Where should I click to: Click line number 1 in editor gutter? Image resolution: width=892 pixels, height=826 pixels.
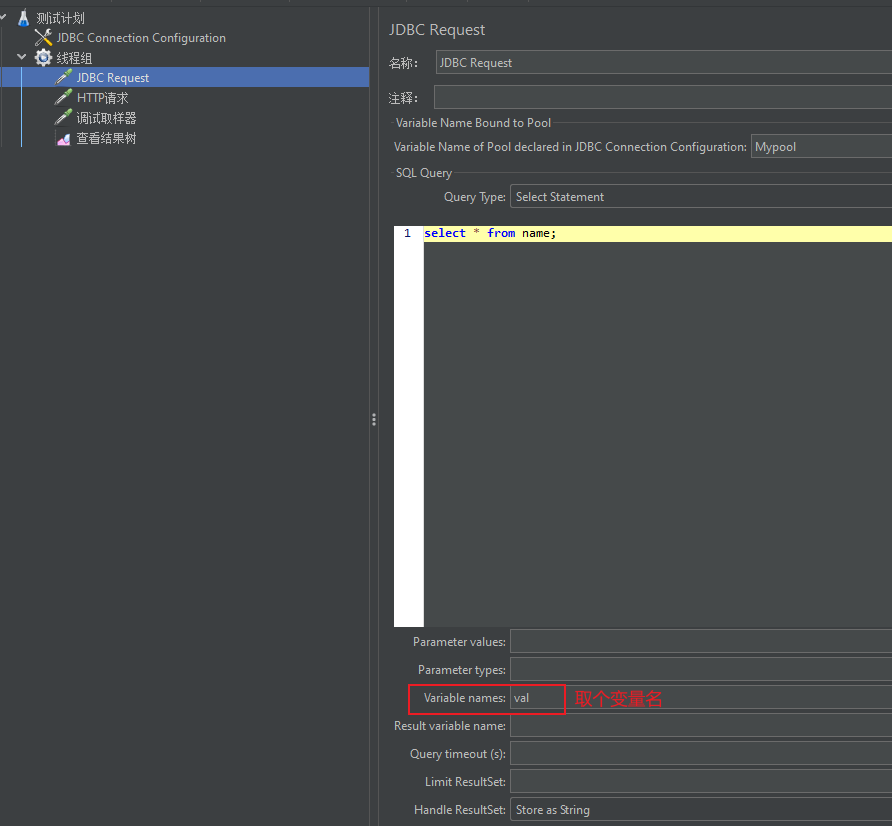click(x=407, y=233)
